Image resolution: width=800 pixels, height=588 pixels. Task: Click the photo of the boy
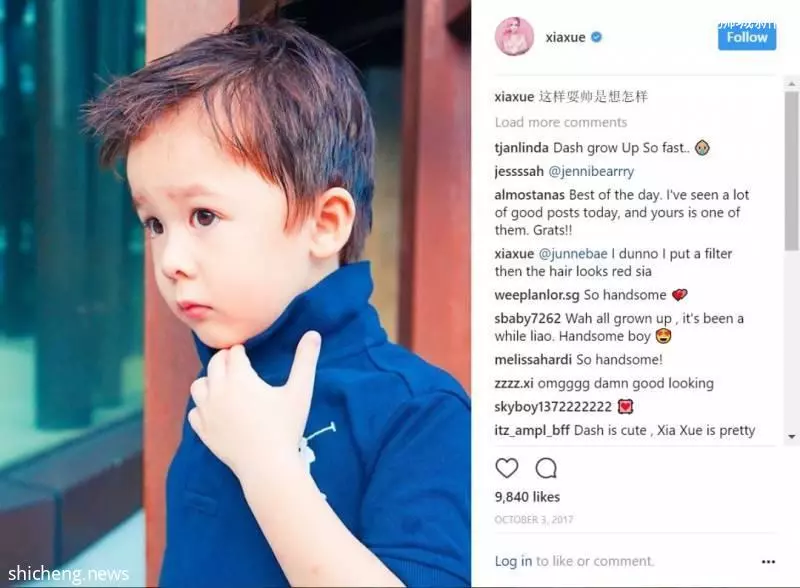click(x=235, y=294)
